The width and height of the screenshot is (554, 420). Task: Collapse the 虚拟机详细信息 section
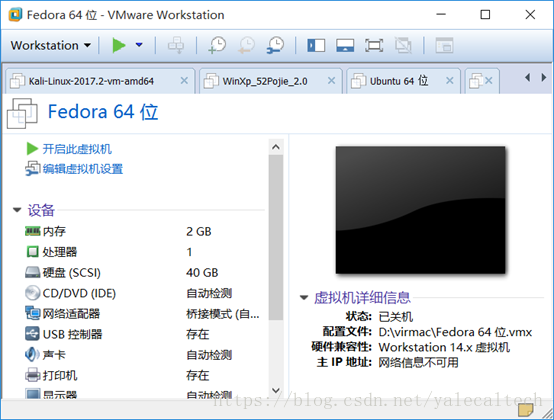click(304, 297)
